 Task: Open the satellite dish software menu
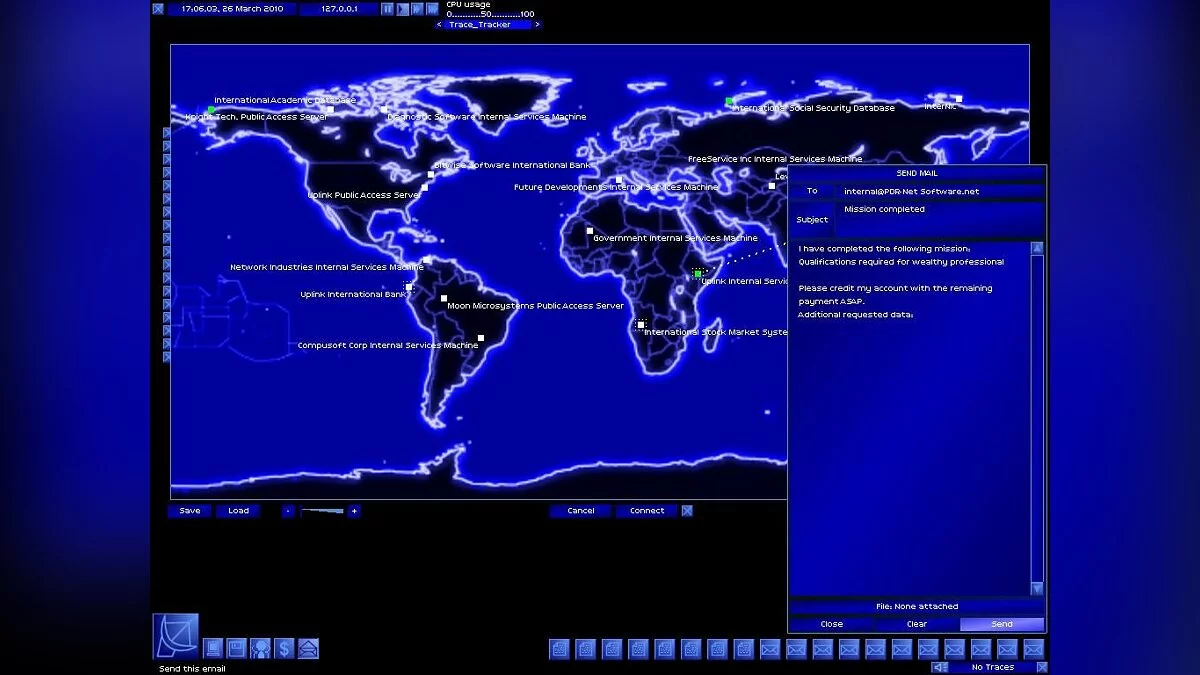tap(175, 636)
